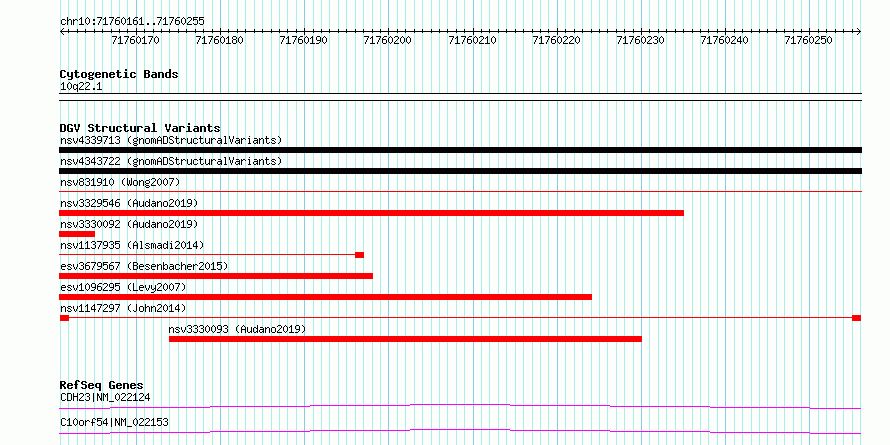Click the nsv3329546 red variant bar
Screen dimensions: 890x445
[x=371, y=213]
